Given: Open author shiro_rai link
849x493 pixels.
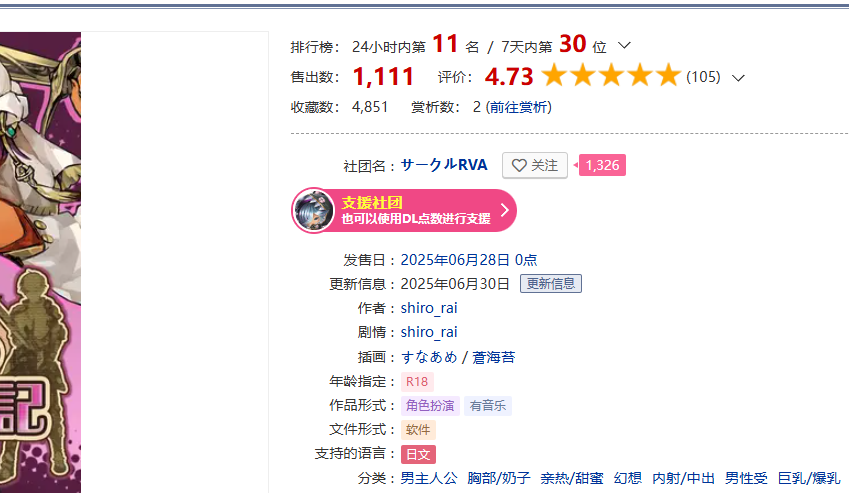Looking at the screenshot, I should (429, 308).
